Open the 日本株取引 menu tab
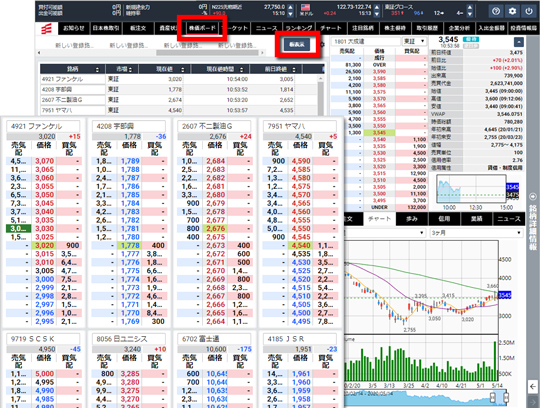Screen dimensions: 540x408 click(106, 28)
